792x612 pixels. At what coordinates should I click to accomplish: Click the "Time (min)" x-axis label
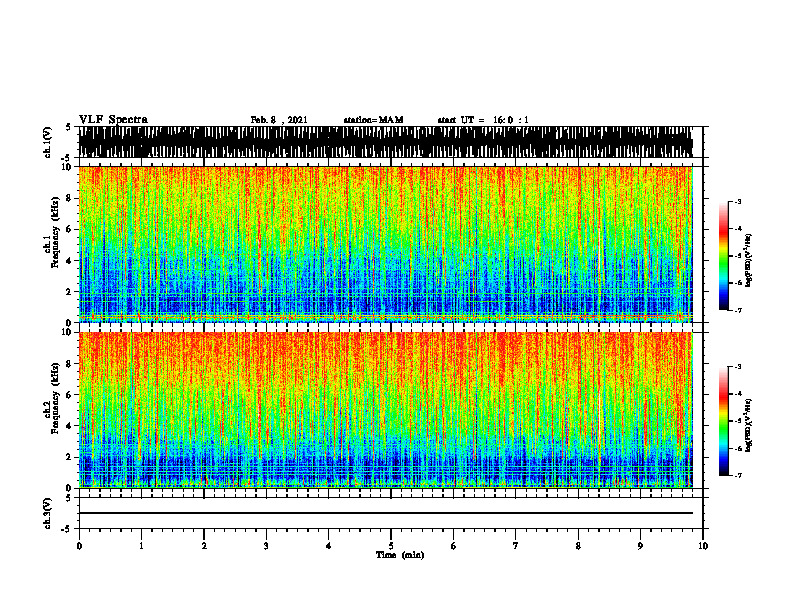coord(400,555)
